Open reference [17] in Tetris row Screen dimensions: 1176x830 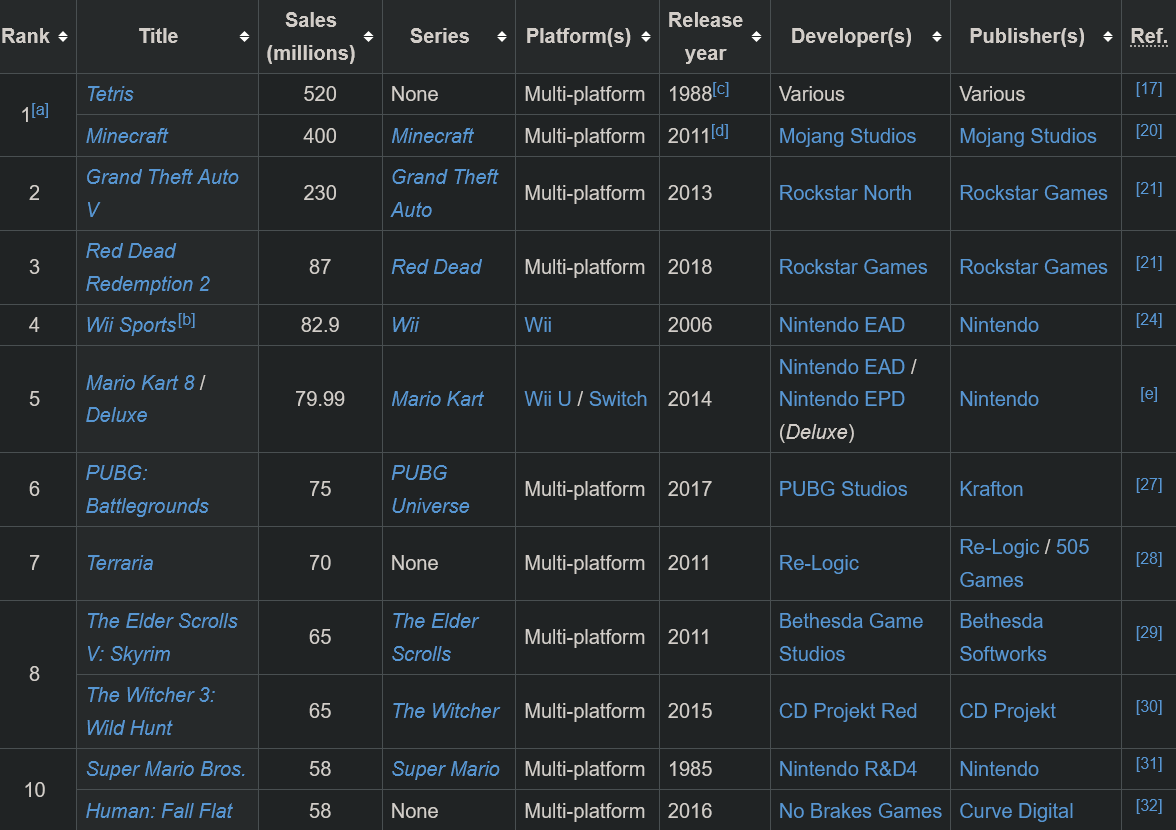1148,89
